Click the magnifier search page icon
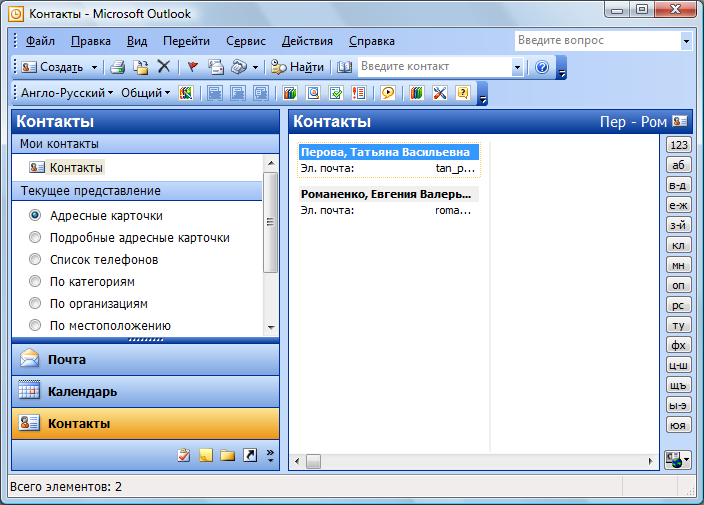The height and width of the screenshot is (505, 704). click(x=313, y=93)
